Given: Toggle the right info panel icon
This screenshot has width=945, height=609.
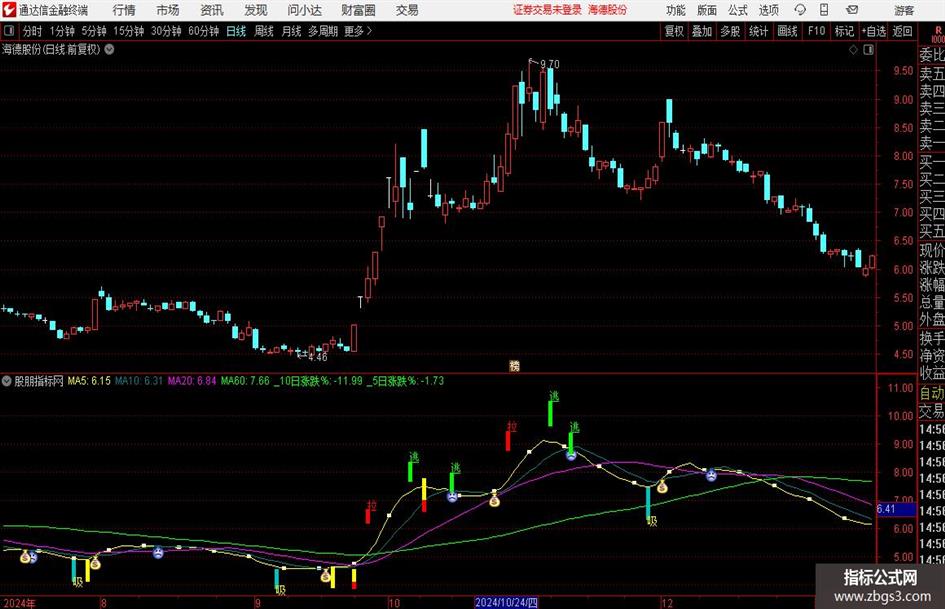Looking at the screenshot, I should coord(868,50).
